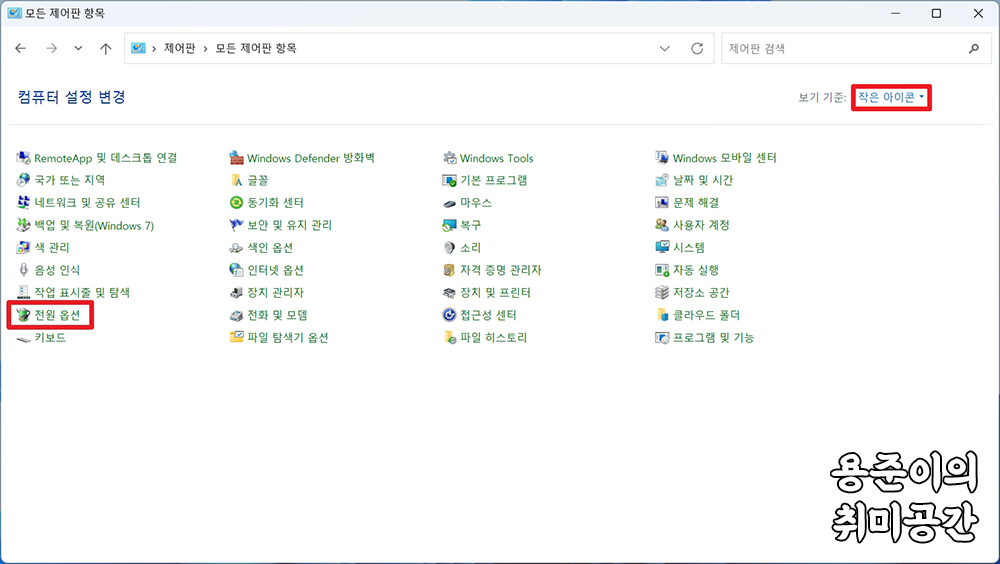1000x564 pixels.
Task: Open the 전원 옵션 power icon
Action: tap(24, 315)
